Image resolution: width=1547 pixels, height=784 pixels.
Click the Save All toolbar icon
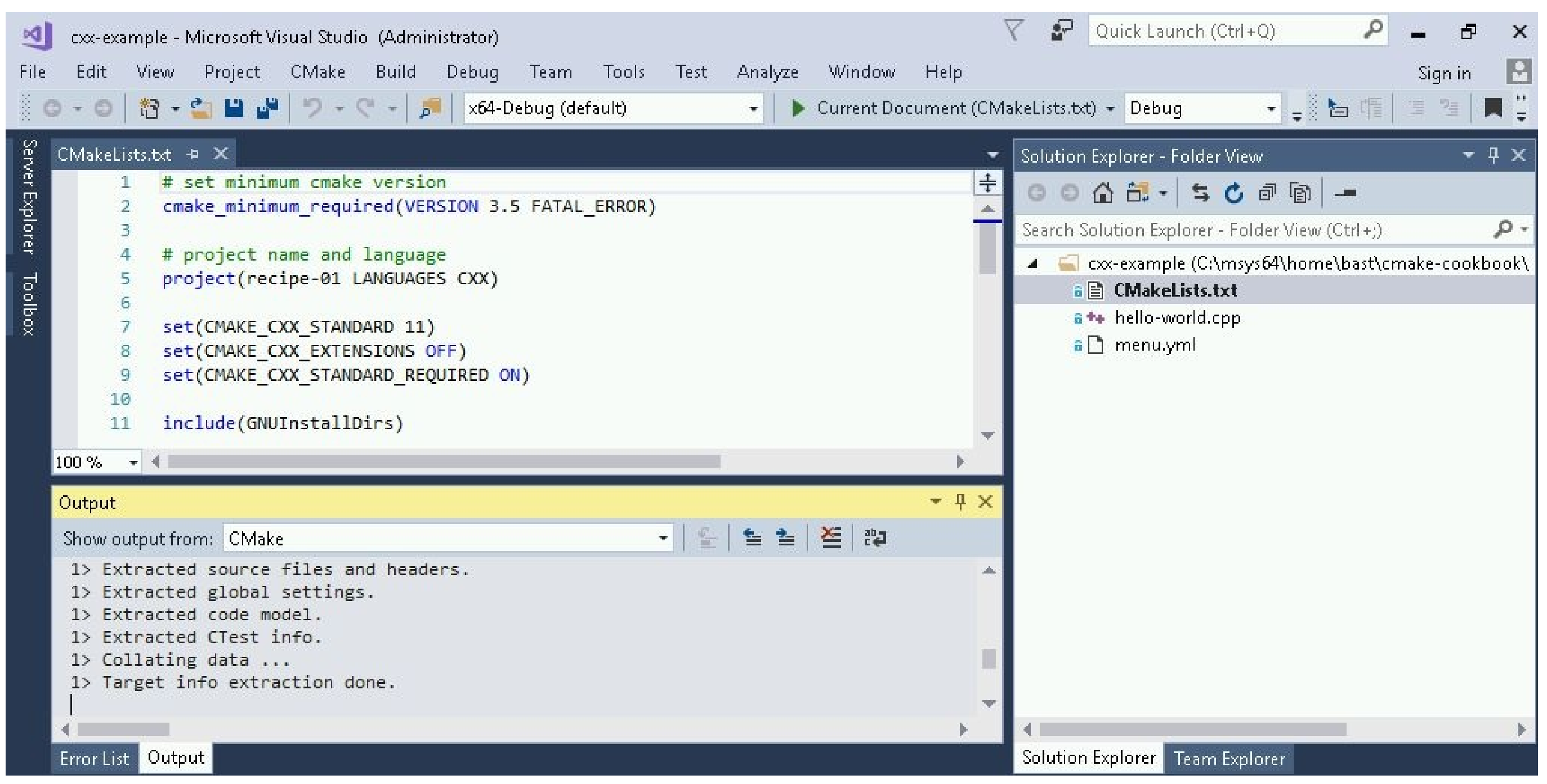pos(267,108)
